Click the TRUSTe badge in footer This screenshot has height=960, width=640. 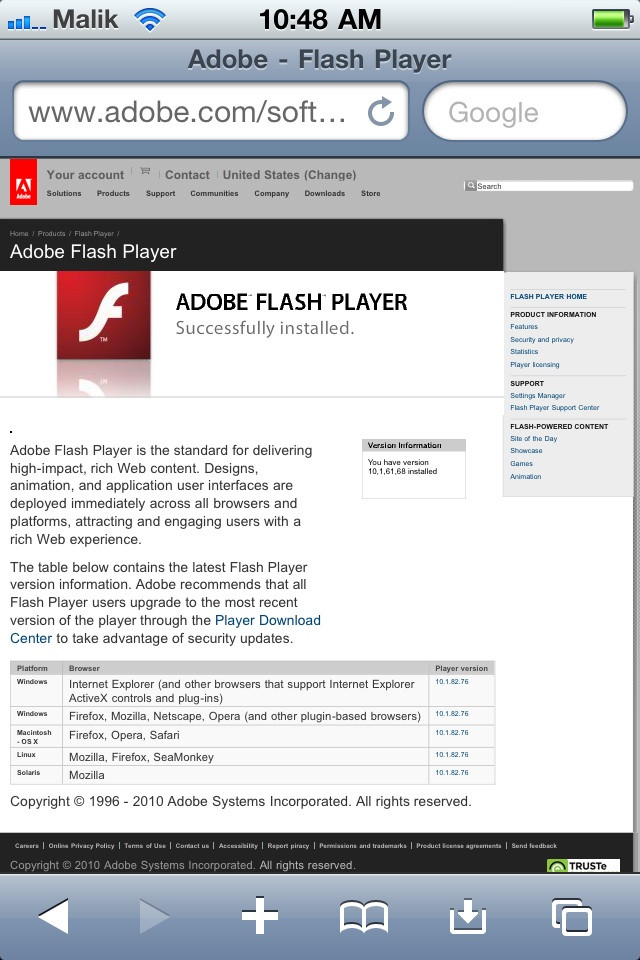(x=583, y=865)
